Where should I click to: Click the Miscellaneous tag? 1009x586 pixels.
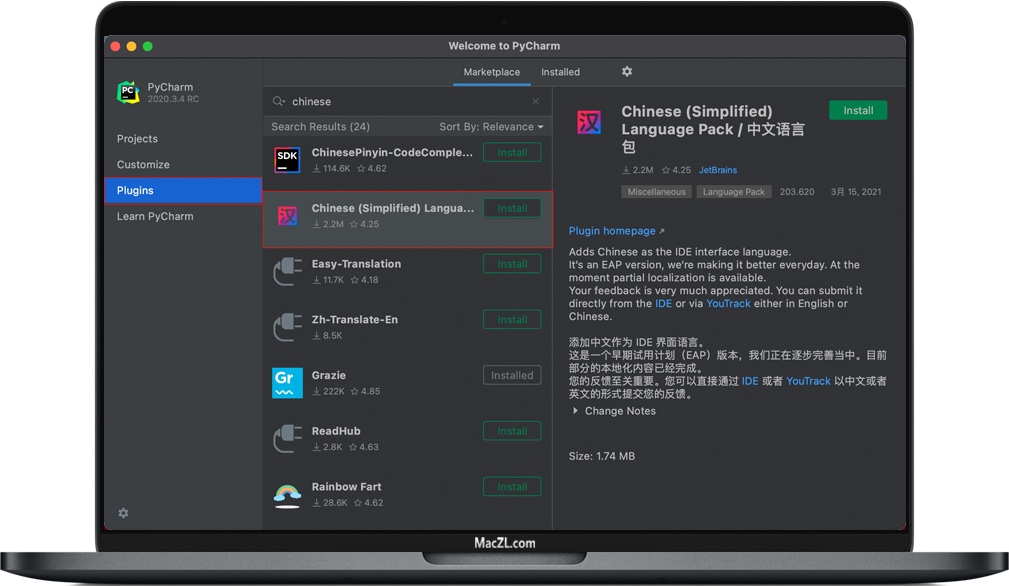(x=656, y=192)
